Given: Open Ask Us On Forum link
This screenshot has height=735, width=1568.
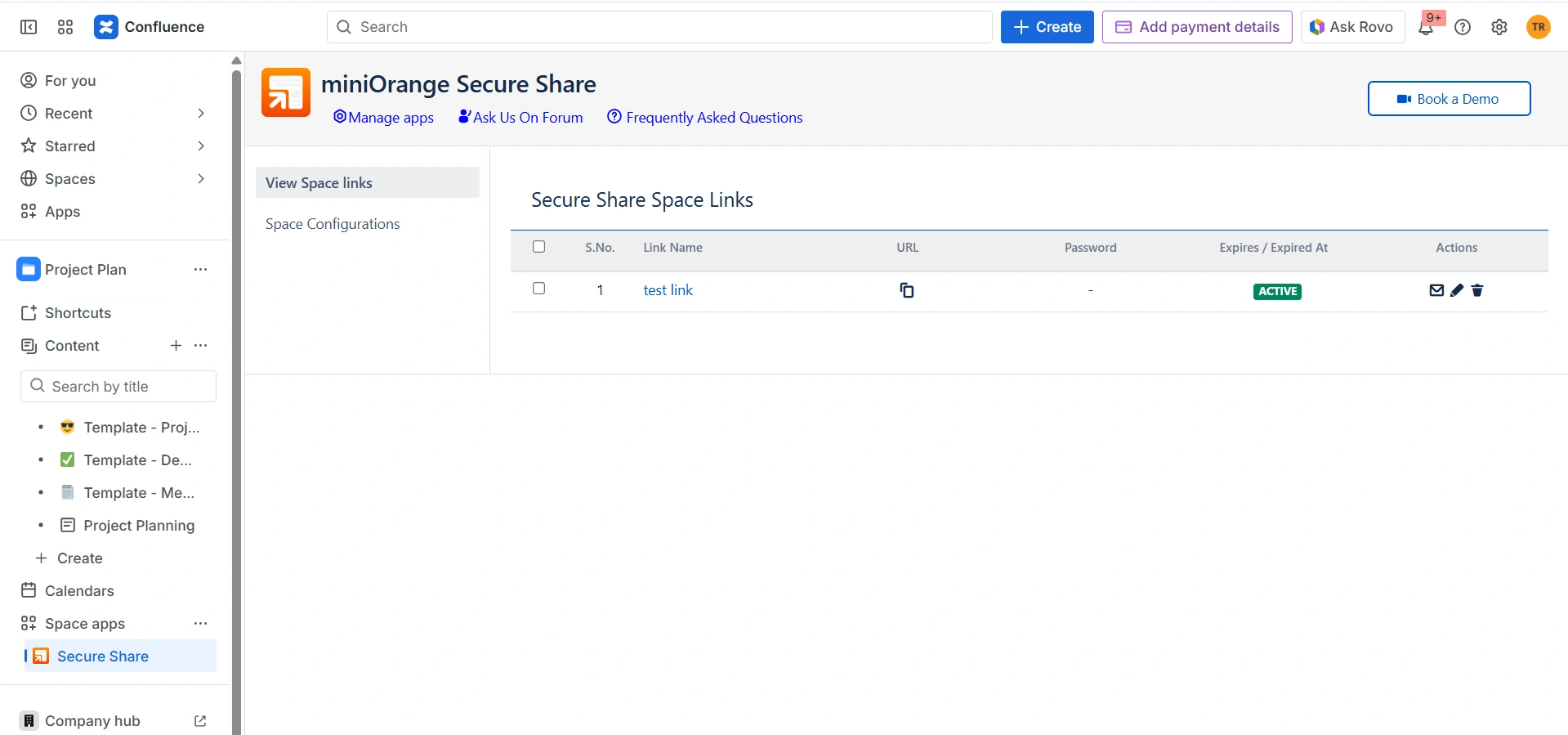Looking at the screenshot, I should coord(520,118).
